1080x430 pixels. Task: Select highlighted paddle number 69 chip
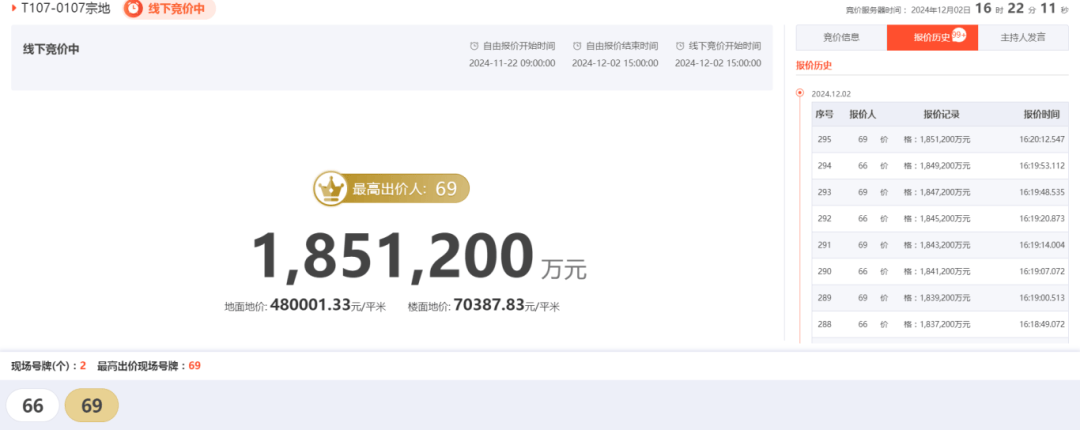click(92, 405)
